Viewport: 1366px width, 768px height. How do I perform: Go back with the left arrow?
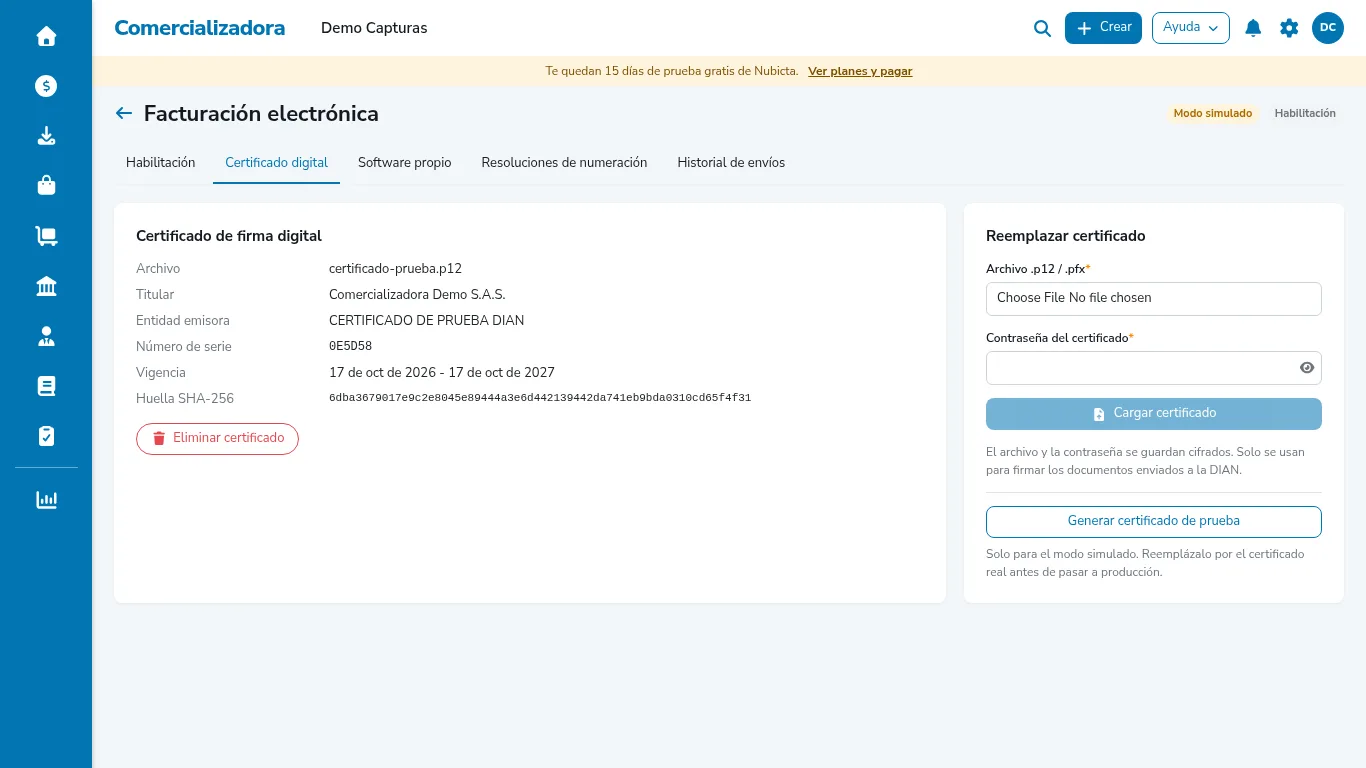[x=124, y=113]
